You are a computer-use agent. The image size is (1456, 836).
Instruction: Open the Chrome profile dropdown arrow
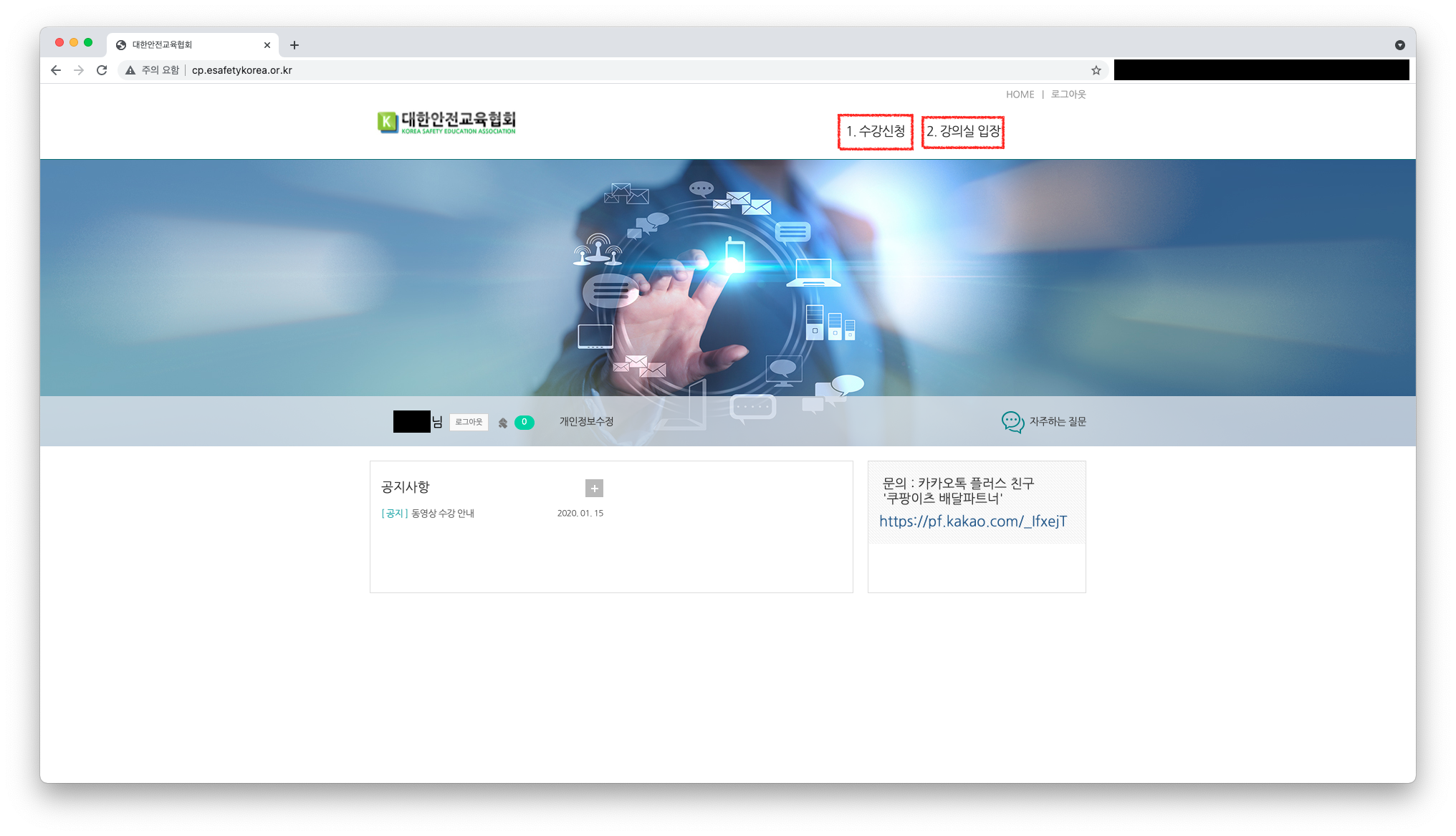pyautogui.click(x=1399, y=45)
